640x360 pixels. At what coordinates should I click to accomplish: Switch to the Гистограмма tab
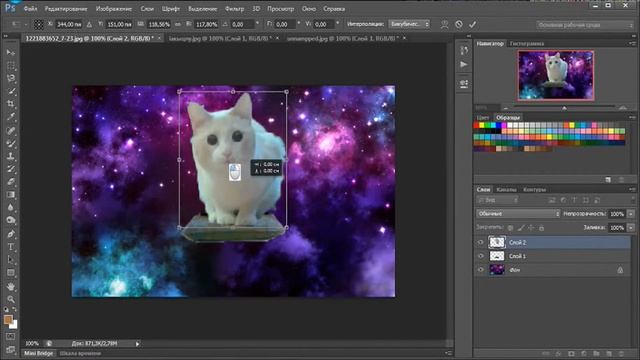pyautogui.click(x=527, y=43)
